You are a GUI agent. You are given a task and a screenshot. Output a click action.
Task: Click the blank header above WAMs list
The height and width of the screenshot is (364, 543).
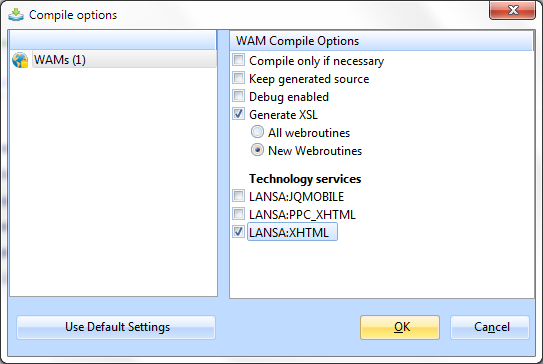[113, 40]
